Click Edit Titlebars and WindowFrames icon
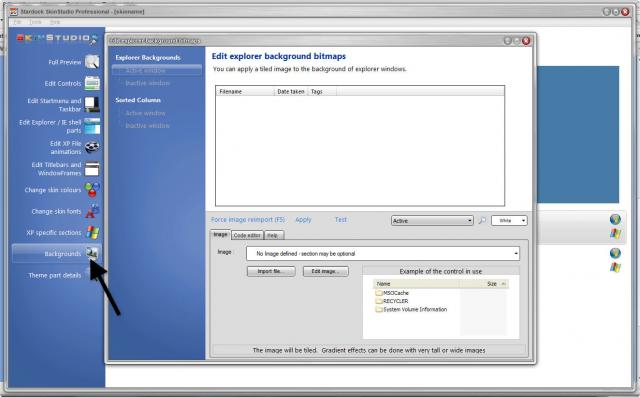Screen dimensions: 640x397 [x=92, y=169]
